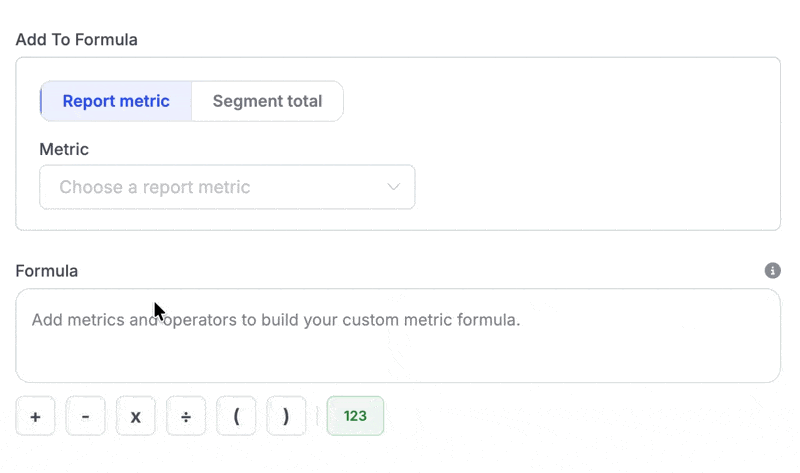
Task: Switch to the Report metric option
Action: coord(116,101)
